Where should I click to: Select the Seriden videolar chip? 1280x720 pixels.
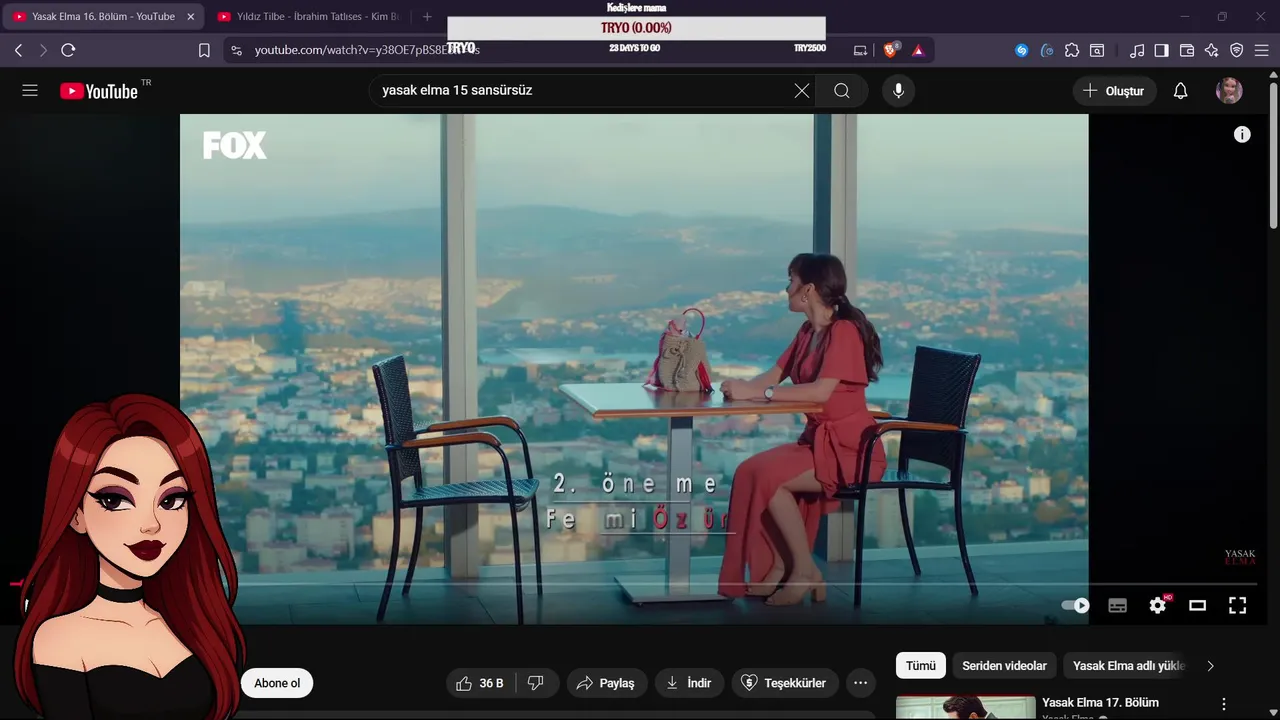coord(1004,666)
